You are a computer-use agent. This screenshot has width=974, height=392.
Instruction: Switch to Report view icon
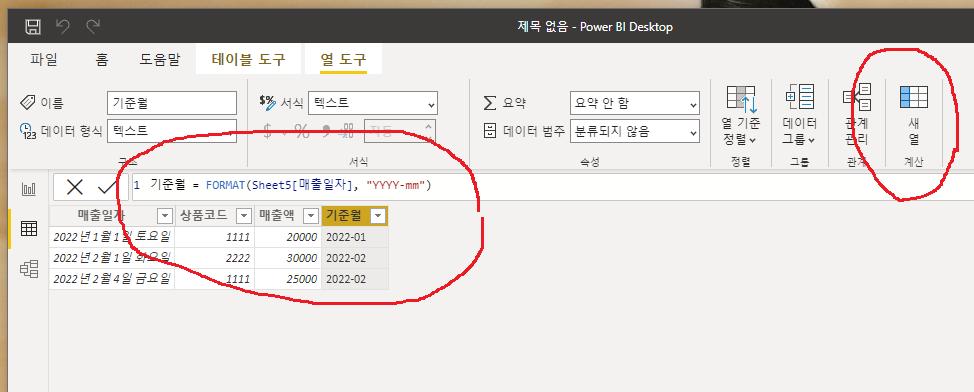click(29, 189)
